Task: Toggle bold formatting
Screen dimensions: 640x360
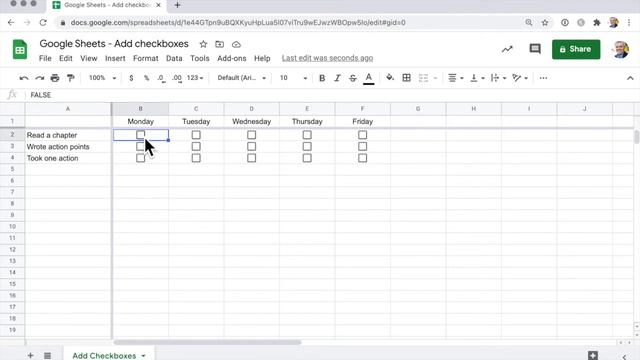Action: (322, 78)
